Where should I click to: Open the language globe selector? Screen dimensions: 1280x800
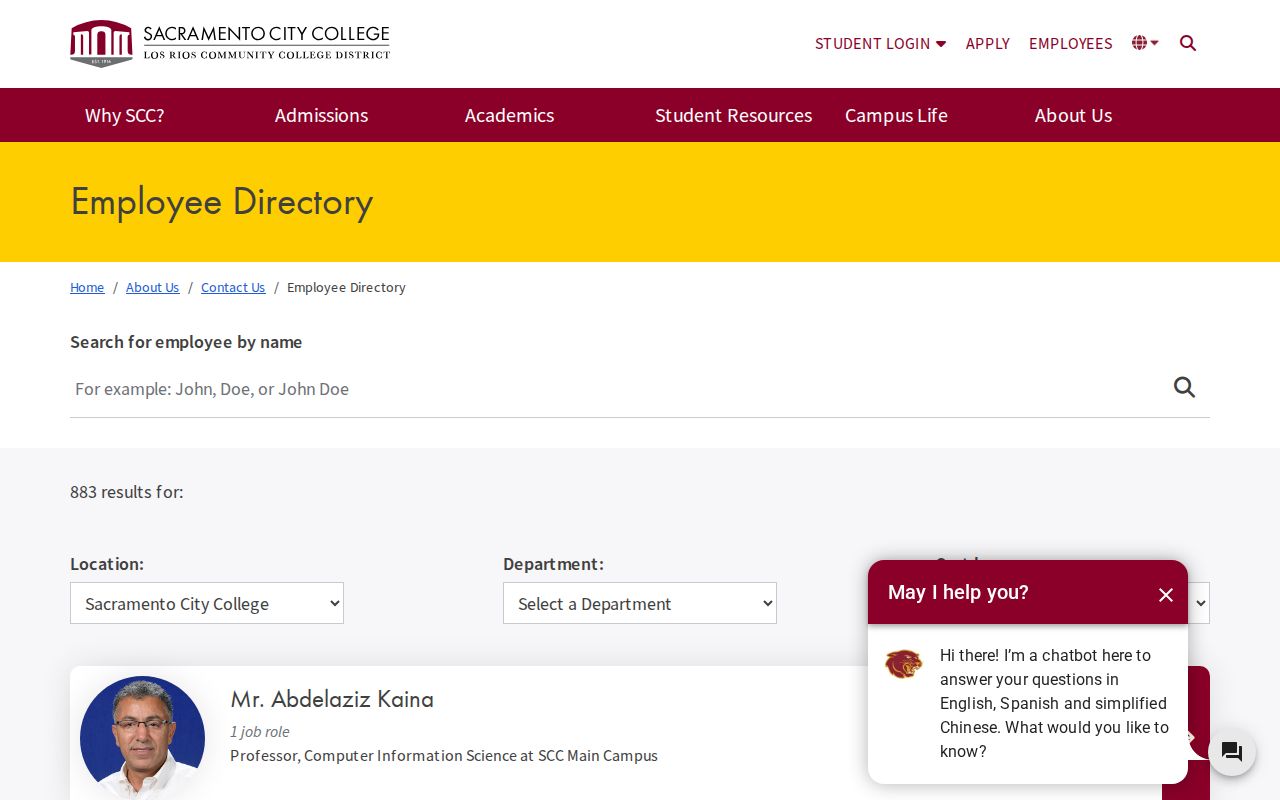1145,43
